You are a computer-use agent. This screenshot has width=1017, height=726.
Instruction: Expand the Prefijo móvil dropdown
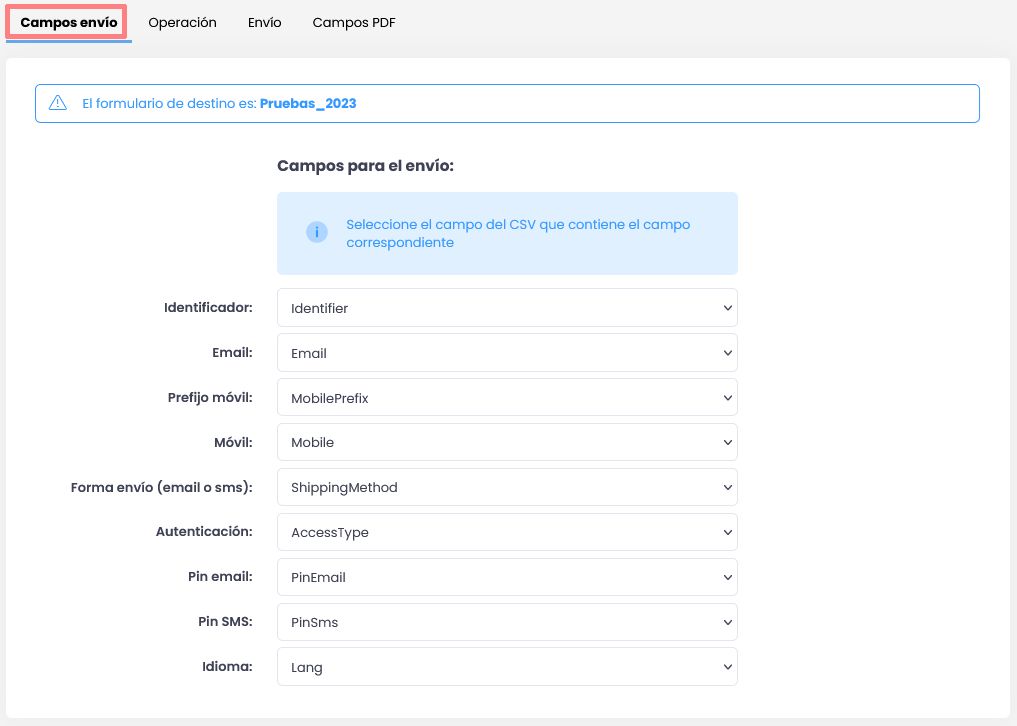click(x=507, y=398)
